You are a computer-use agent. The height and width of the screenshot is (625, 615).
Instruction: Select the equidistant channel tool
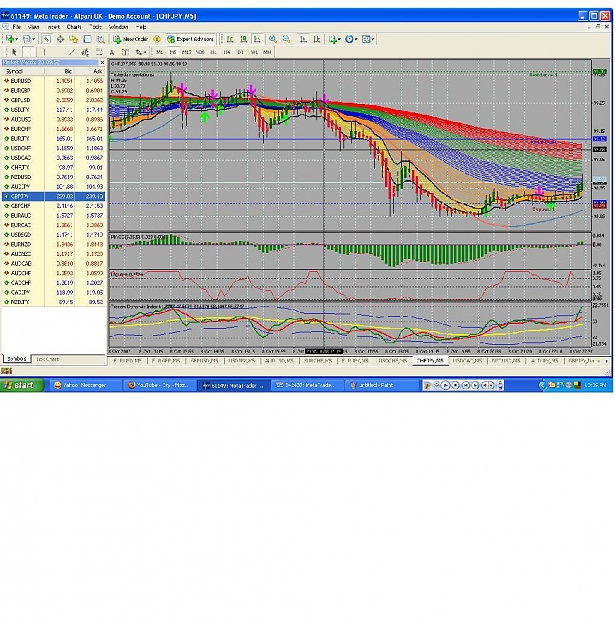tap(85, 52)
